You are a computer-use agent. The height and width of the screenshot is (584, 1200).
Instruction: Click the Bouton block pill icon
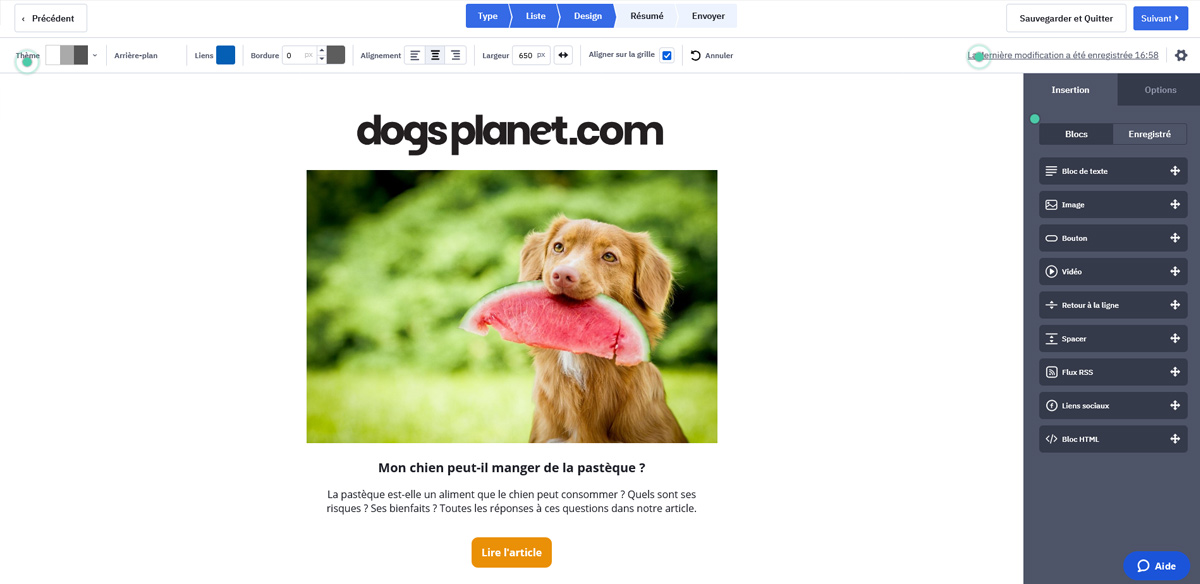(x=1051, y=238)
